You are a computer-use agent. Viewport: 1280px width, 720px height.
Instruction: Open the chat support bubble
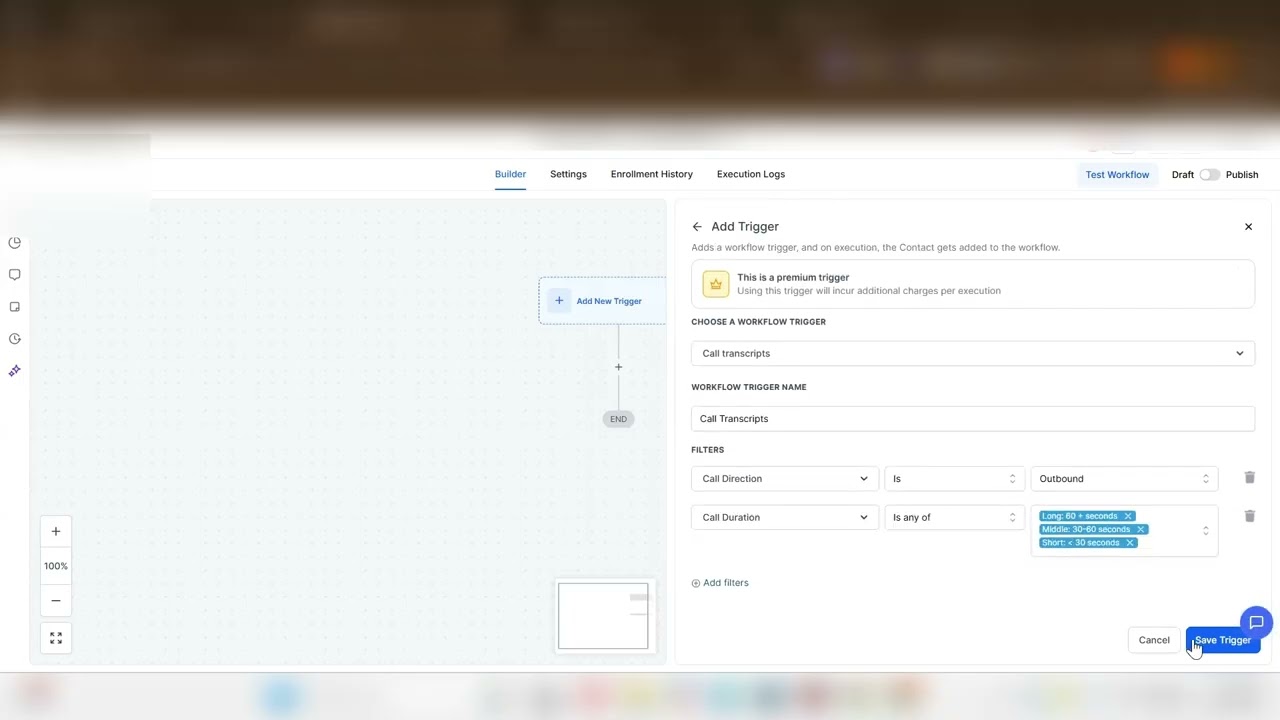tap(1256, 622)
